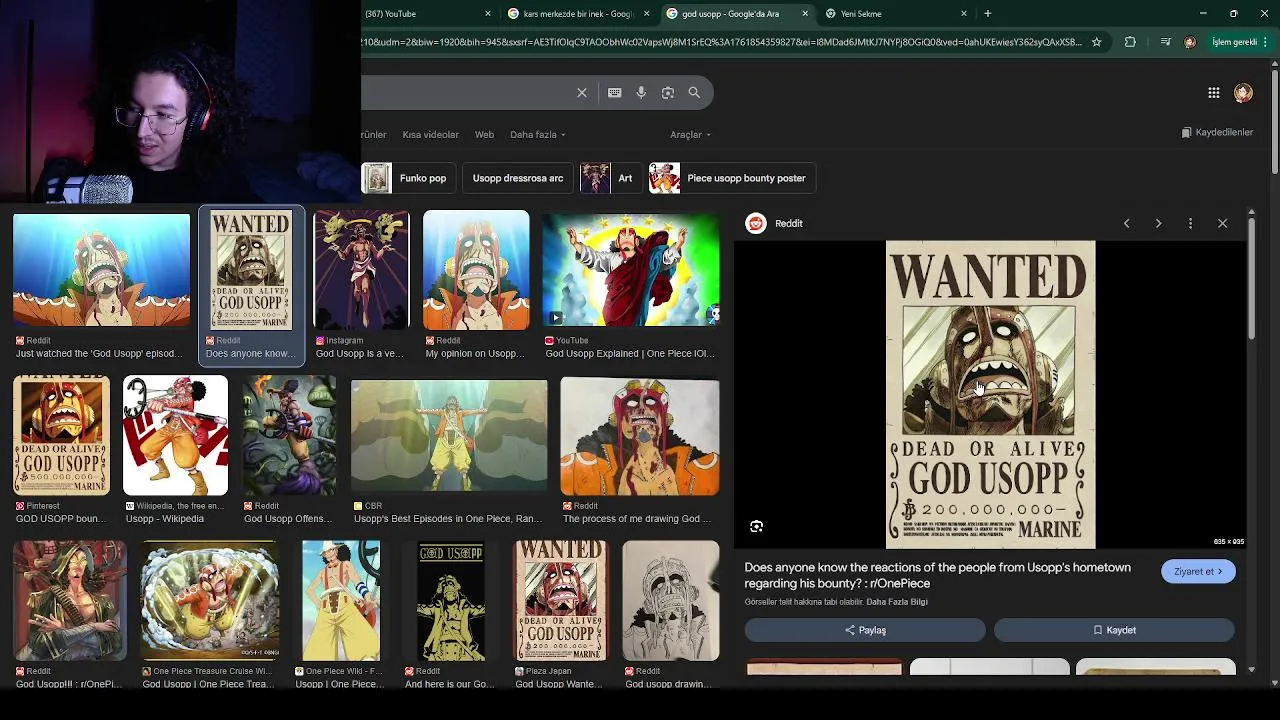The image size is (1280, 720).
Task: Expand the Daha fazla dropdown
Action: pos(537,134)
